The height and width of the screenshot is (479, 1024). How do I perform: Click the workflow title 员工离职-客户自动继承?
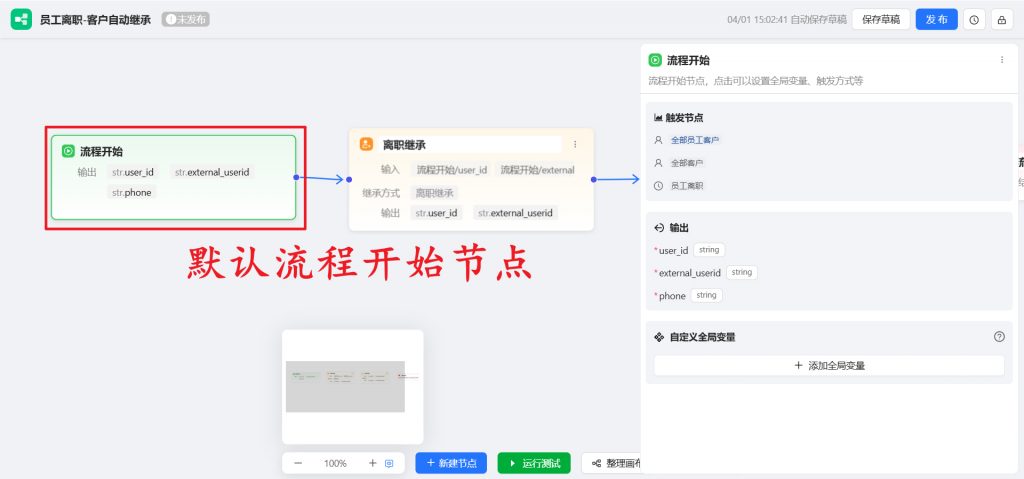95,20
